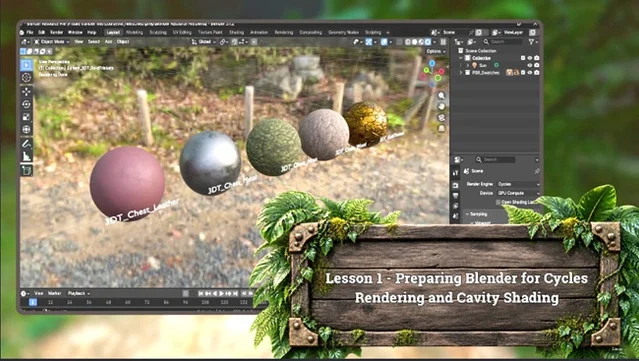Toggle visibility eye for Sun
The width and height of the screenshot is (639, 361).
530,65
